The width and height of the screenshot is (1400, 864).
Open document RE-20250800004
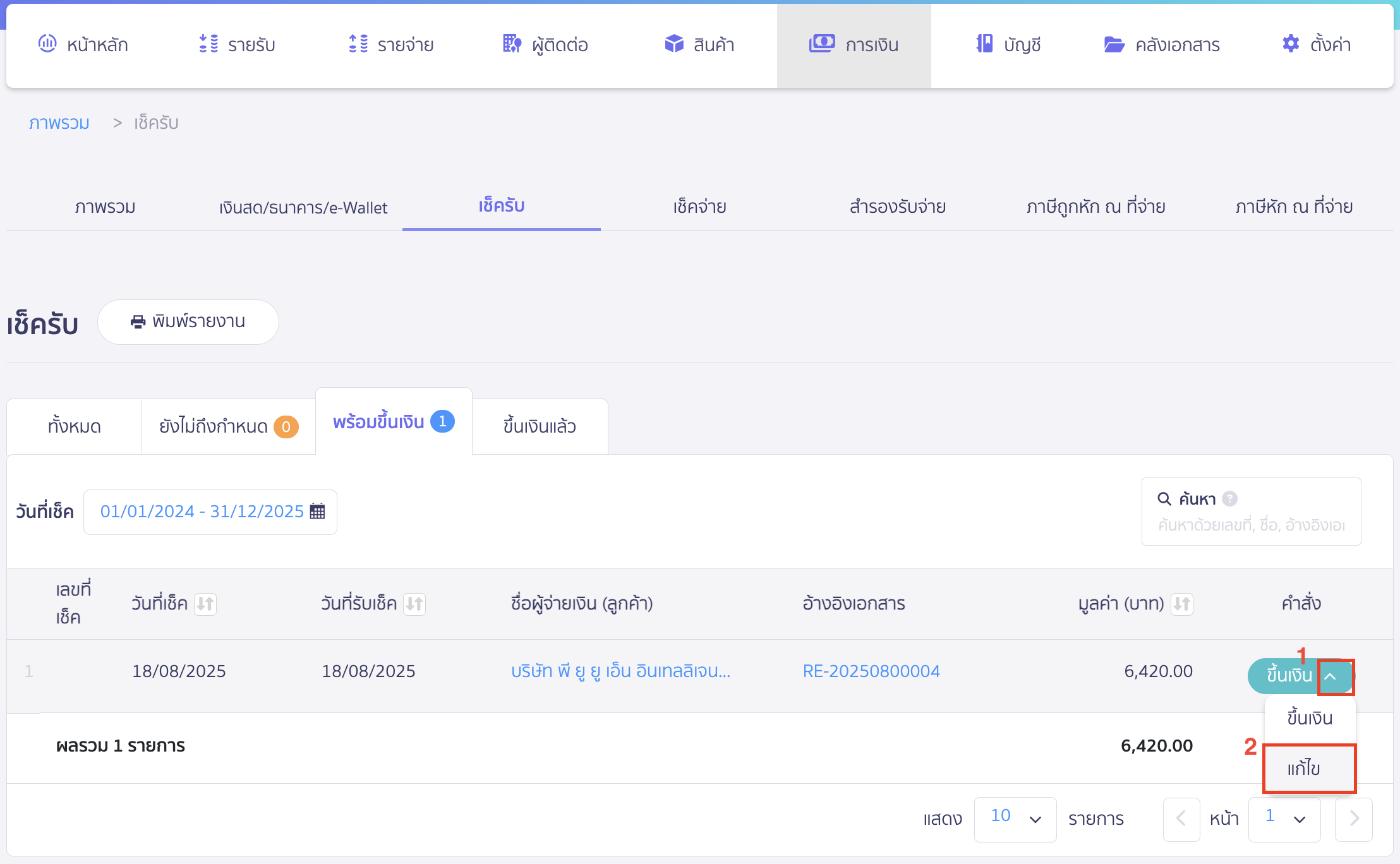[x=872, y=671]
